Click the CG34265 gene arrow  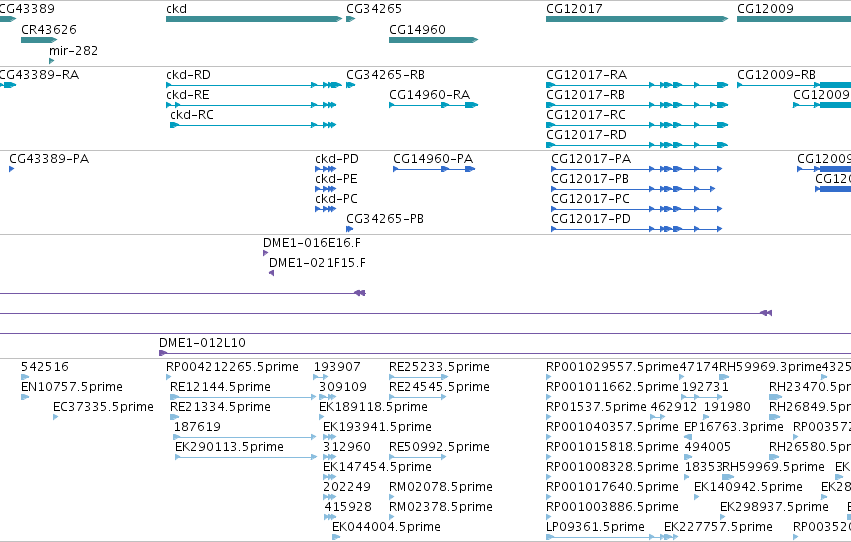point(351,19)
